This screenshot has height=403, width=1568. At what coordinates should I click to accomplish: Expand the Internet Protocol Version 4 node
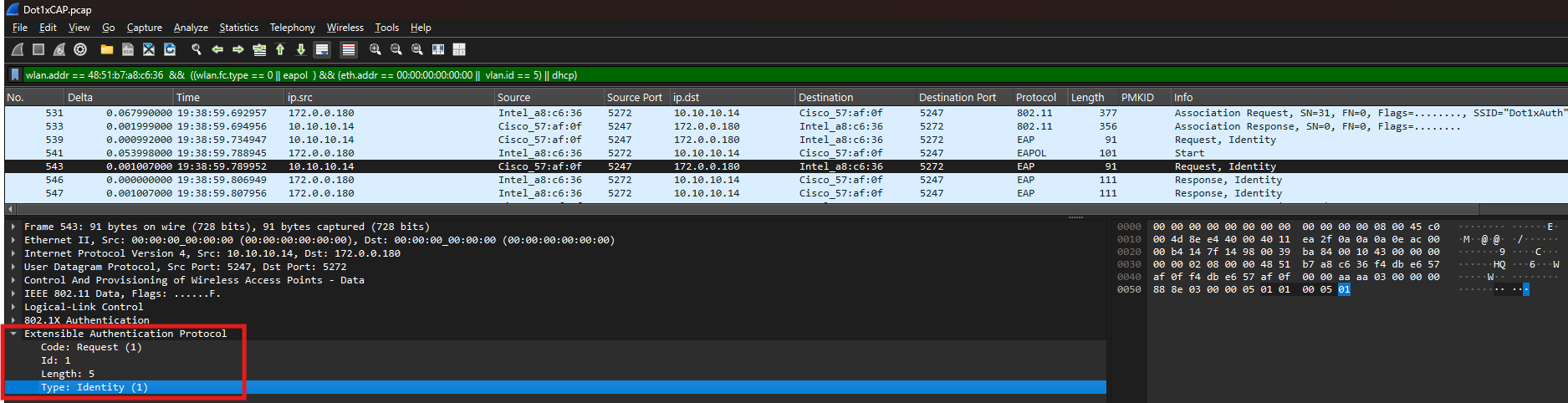click(x=13, y=253)
